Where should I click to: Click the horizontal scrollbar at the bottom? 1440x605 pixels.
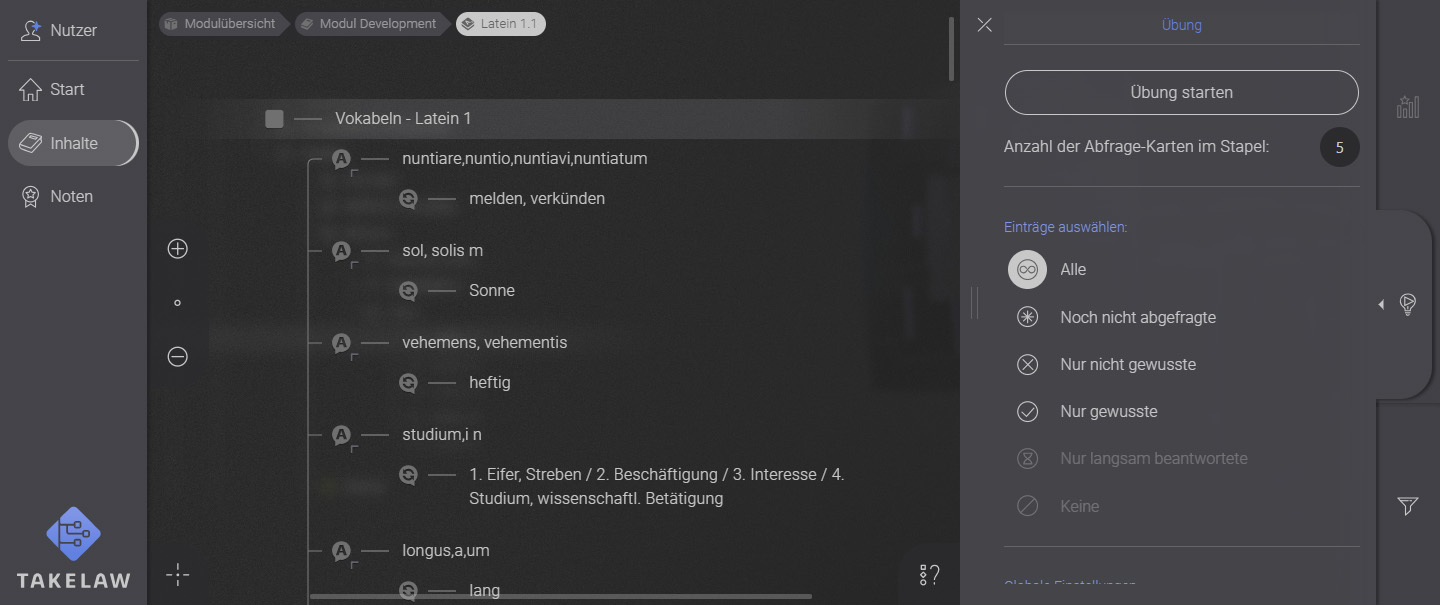tap(560, 595)
